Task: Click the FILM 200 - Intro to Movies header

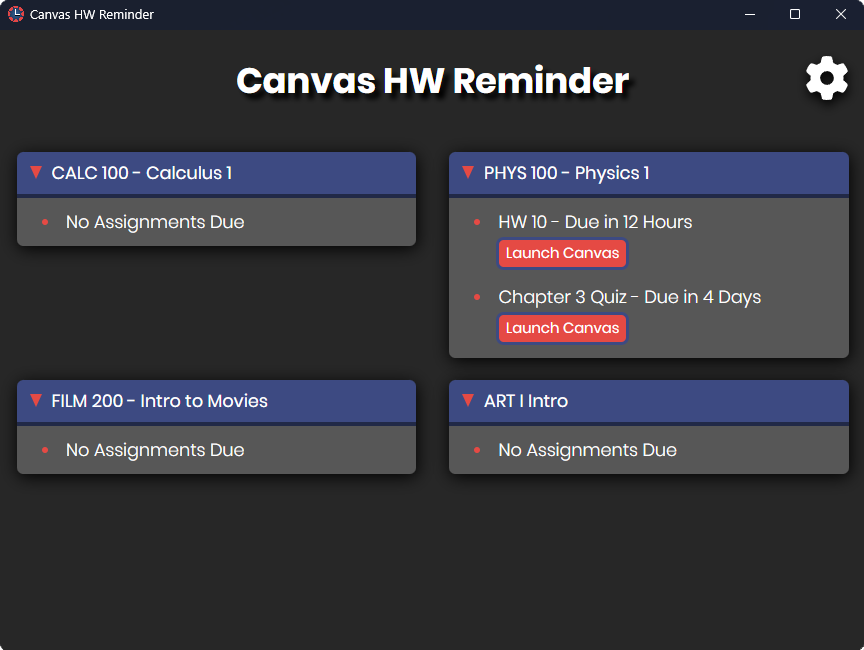Action: (x=160, y=401)
